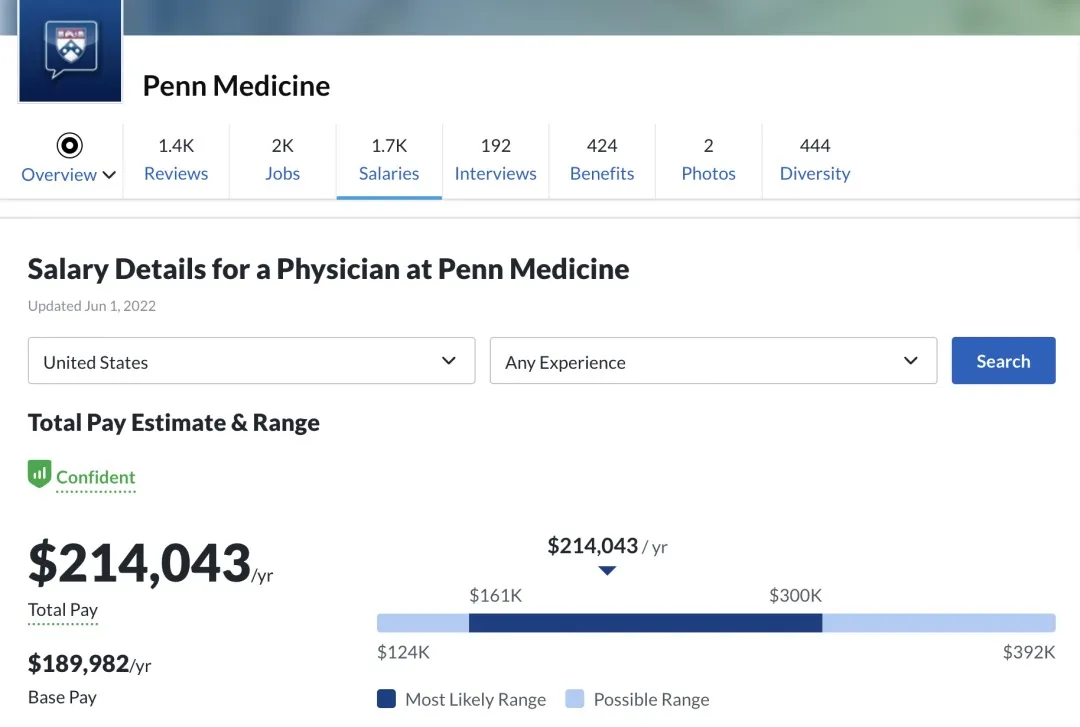The height and width of the screenshot is (727, 1080).
Task: View the Photos tab
Action: pos(708,160)
